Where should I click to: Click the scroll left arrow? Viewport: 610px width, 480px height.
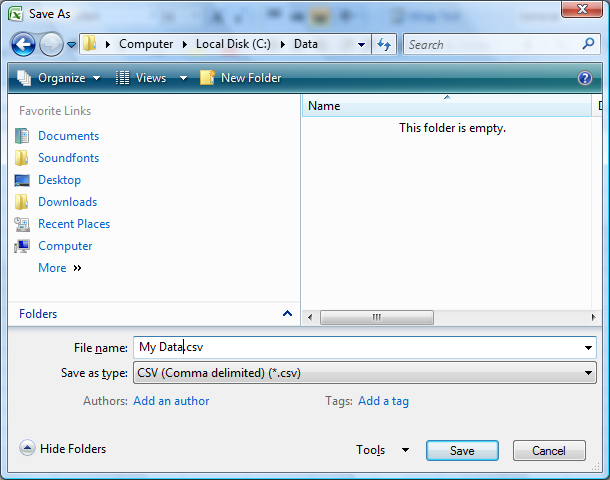point(310,317)
